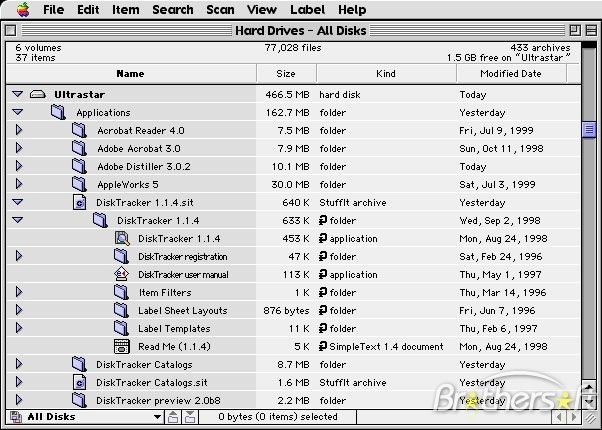Expand the Label Sheet Layouts folder
602x430 pixels.
pyautogui.click(x=18, y=310)
